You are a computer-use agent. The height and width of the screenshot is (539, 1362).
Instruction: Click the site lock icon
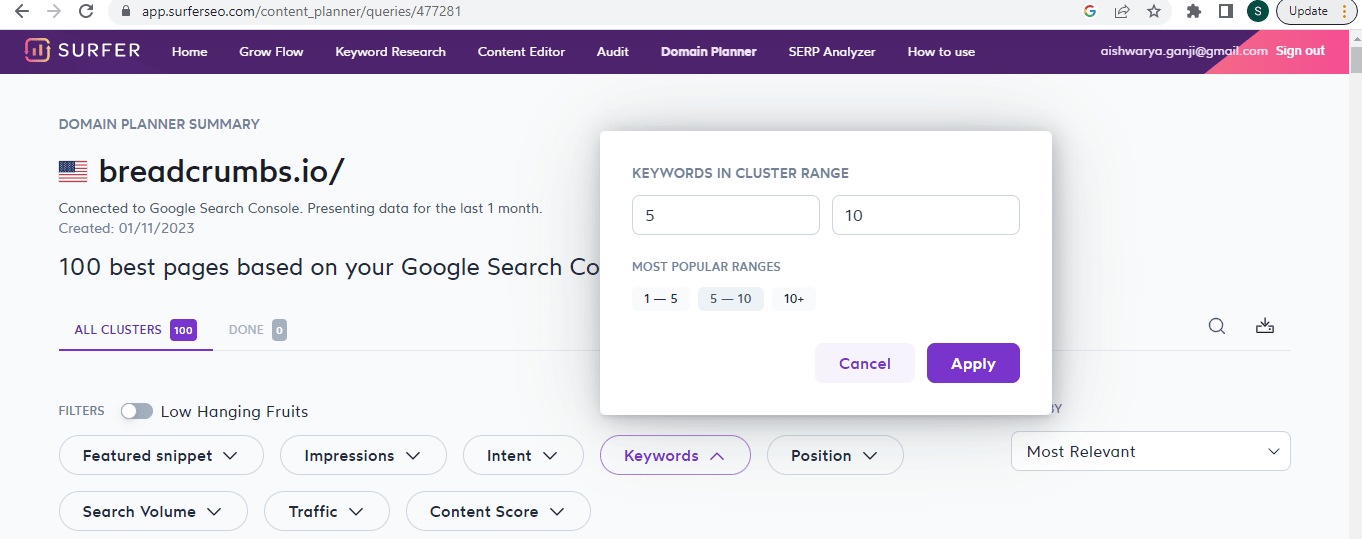125,12
